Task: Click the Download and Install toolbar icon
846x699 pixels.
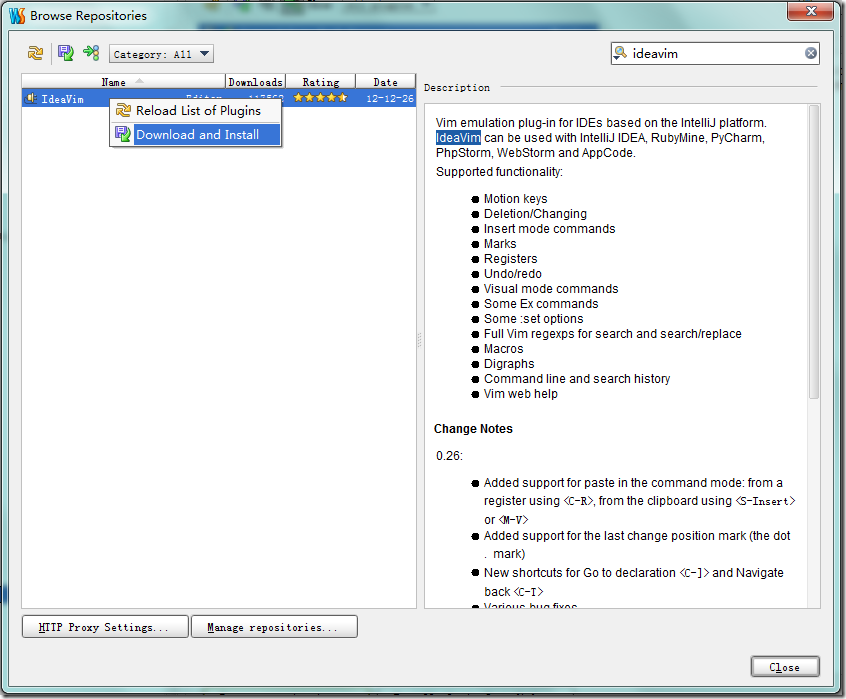Action: click(65, 53)
